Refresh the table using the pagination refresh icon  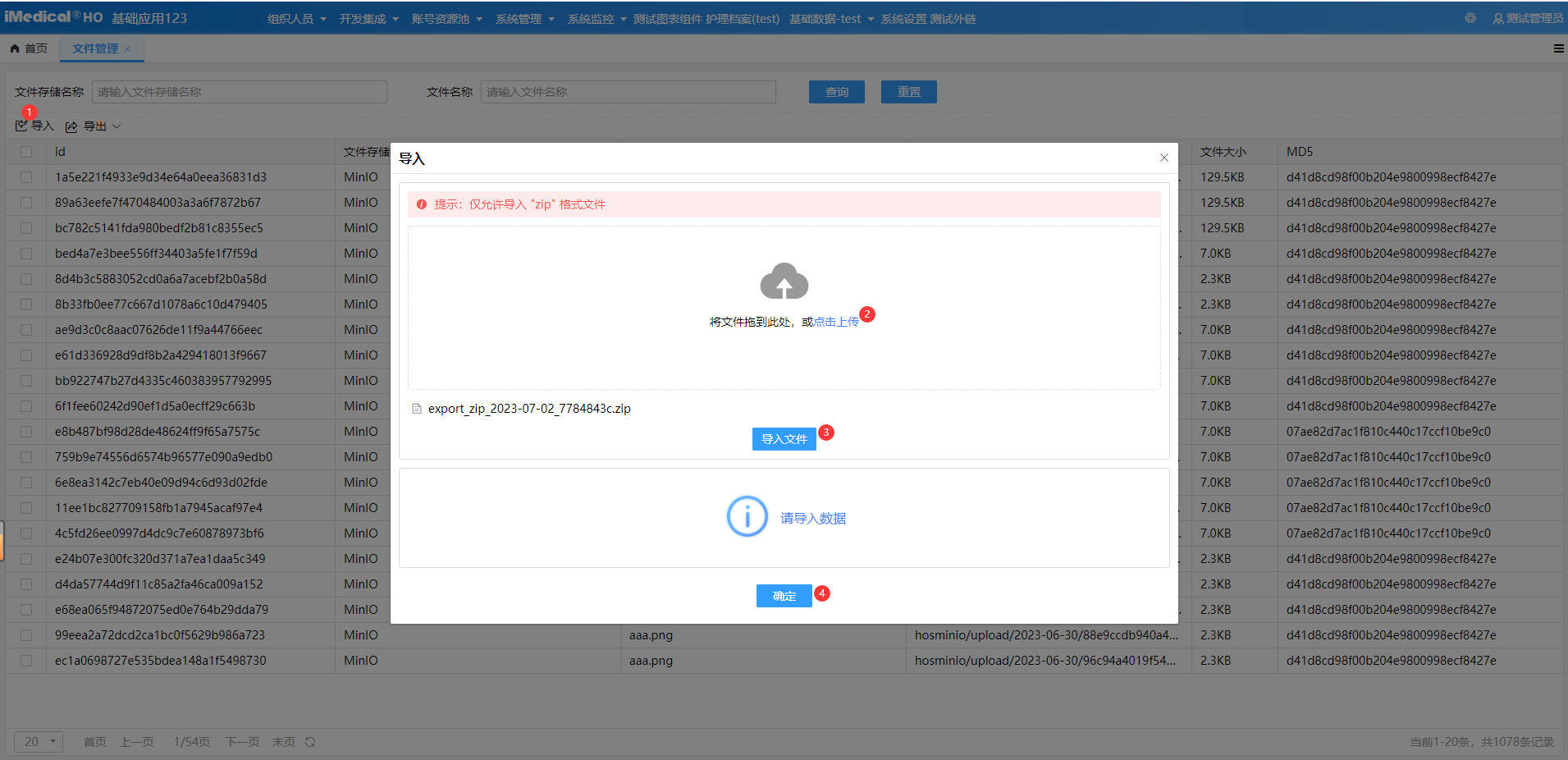pos(310,742)
